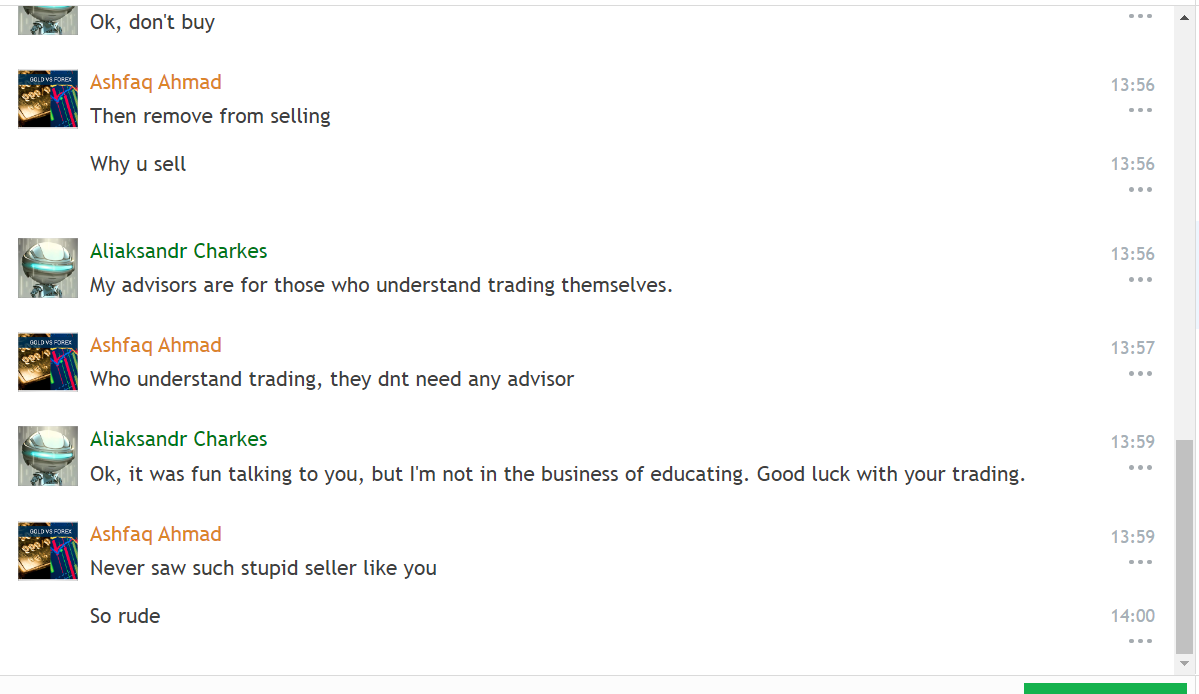This screenshot has width=1199, height=694.
Task: Click Gold vs Forex avatar beside "Then remove"
Action: pos(48,99)
